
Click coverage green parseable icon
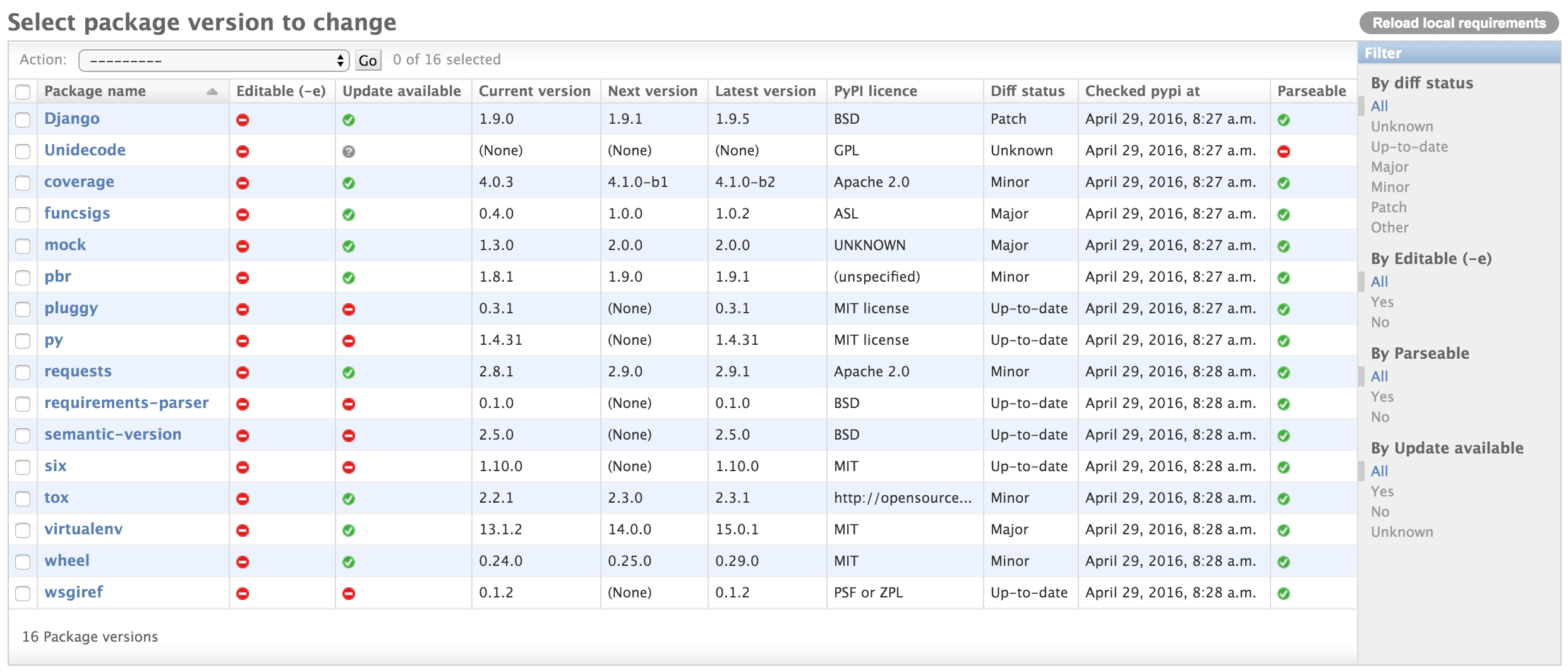[1284, 183]
